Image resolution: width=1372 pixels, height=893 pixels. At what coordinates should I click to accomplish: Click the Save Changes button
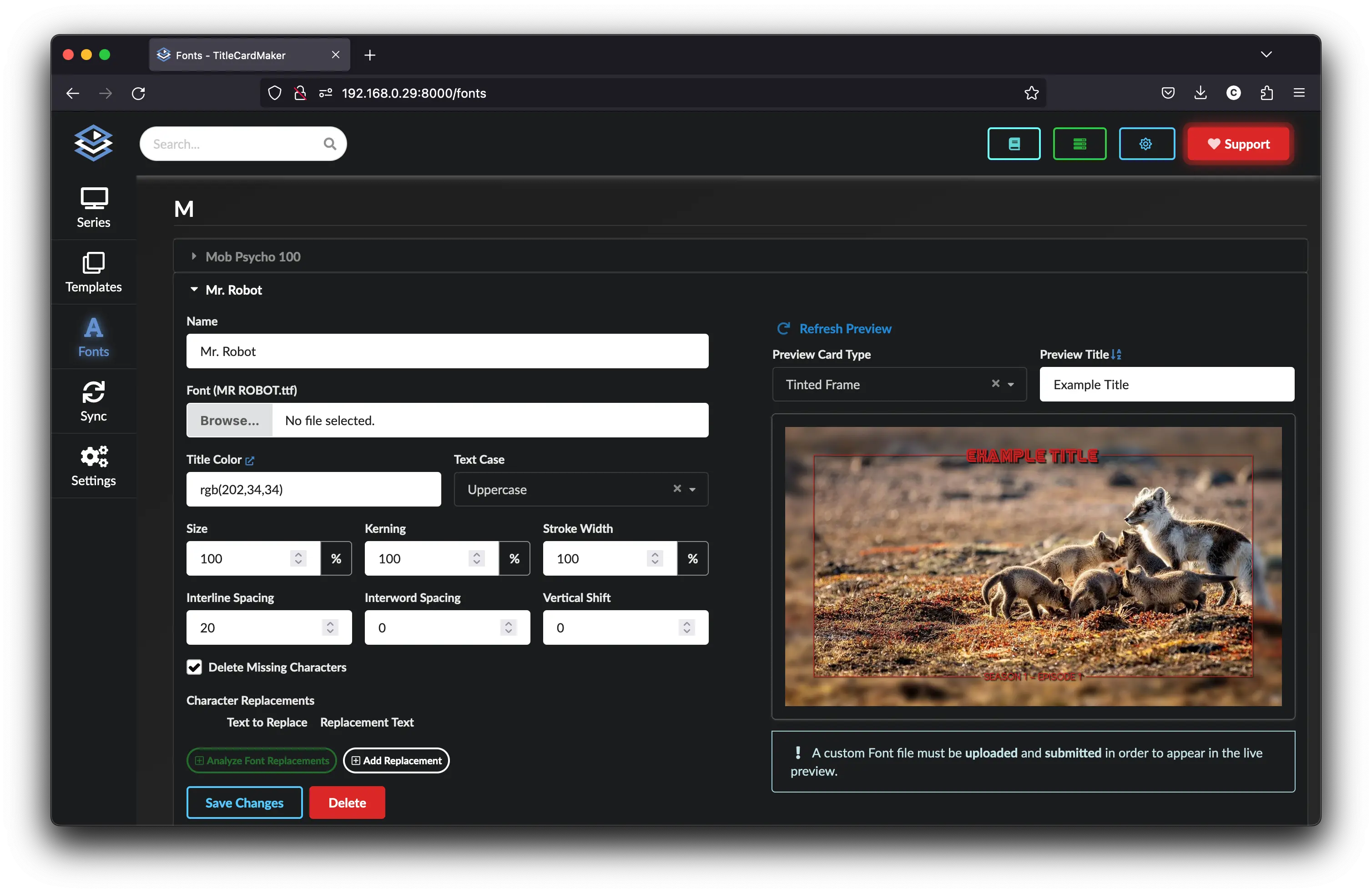click(244, 803)
